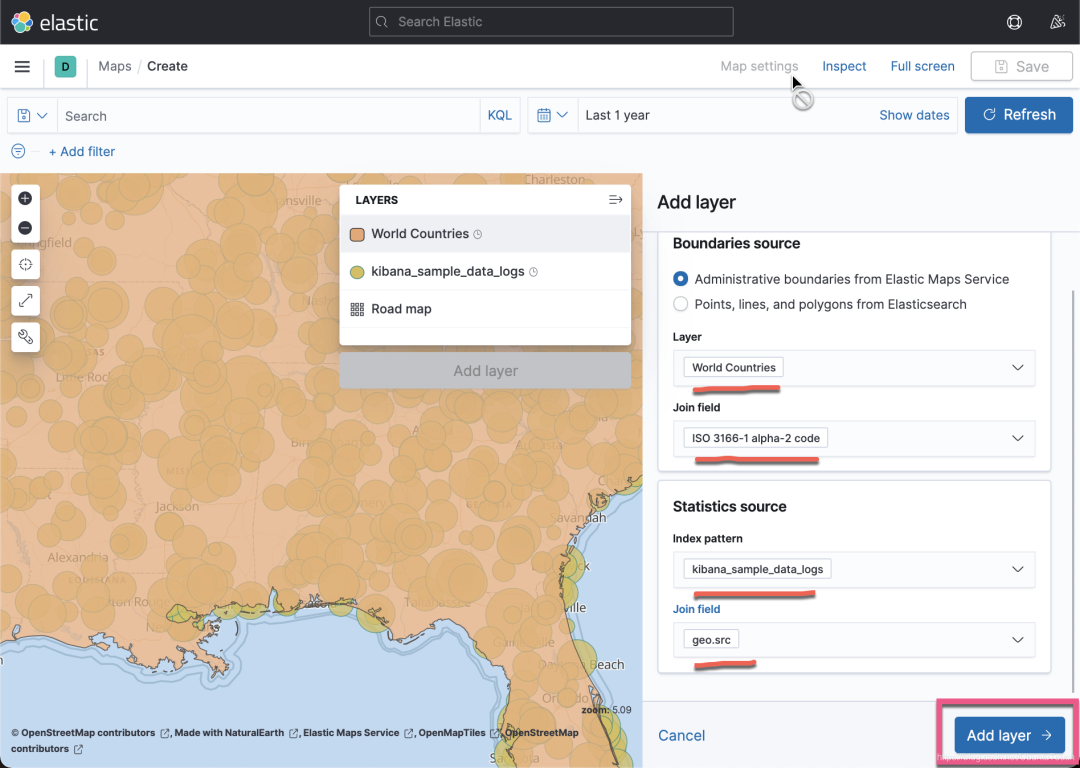Open Made with NaturalEarth link
Screen dimensions: 1080x768
pyautogui.click(x=236, y=733)
